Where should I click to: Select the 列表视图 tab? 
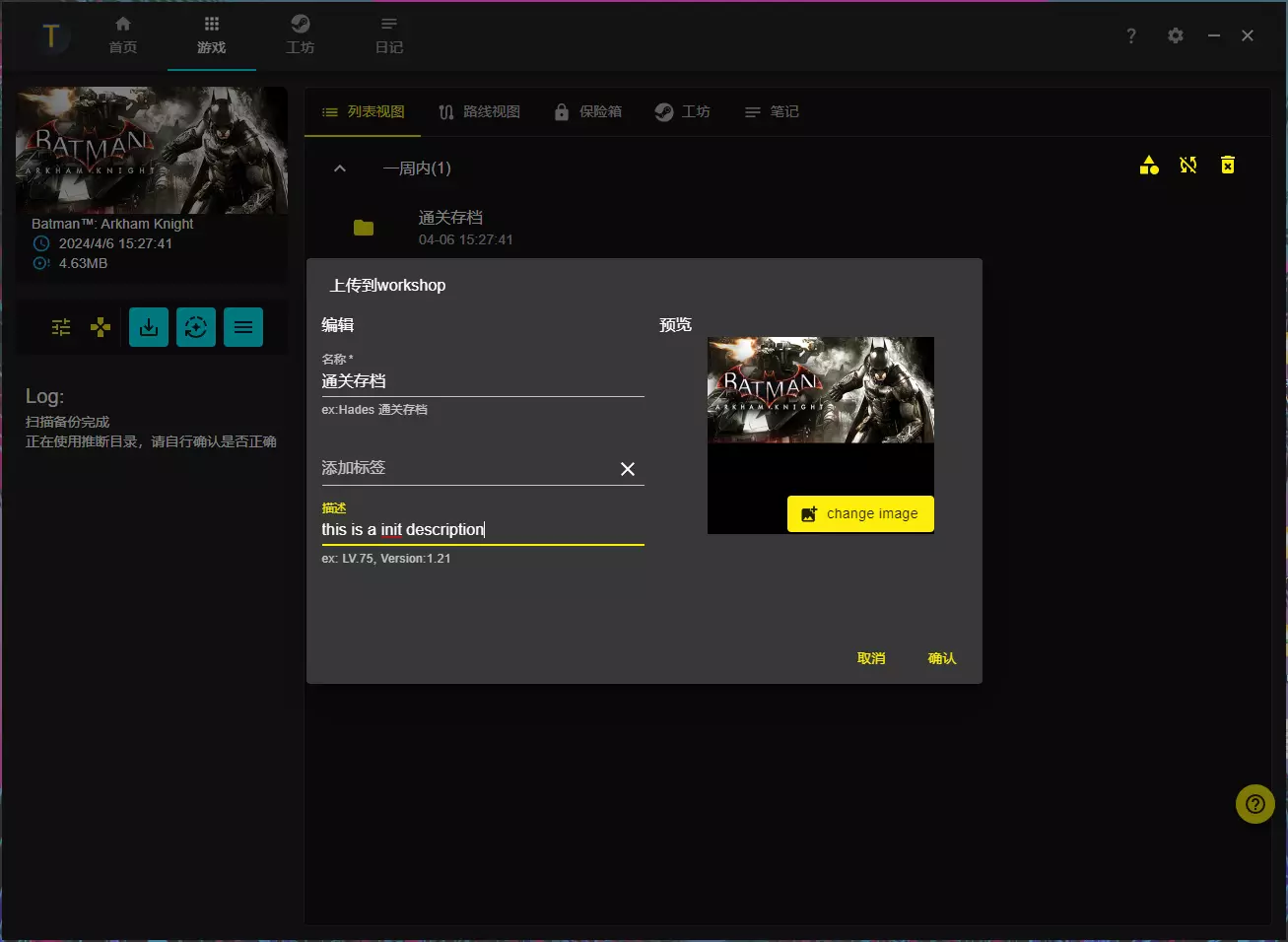click(x=363, y=112)
